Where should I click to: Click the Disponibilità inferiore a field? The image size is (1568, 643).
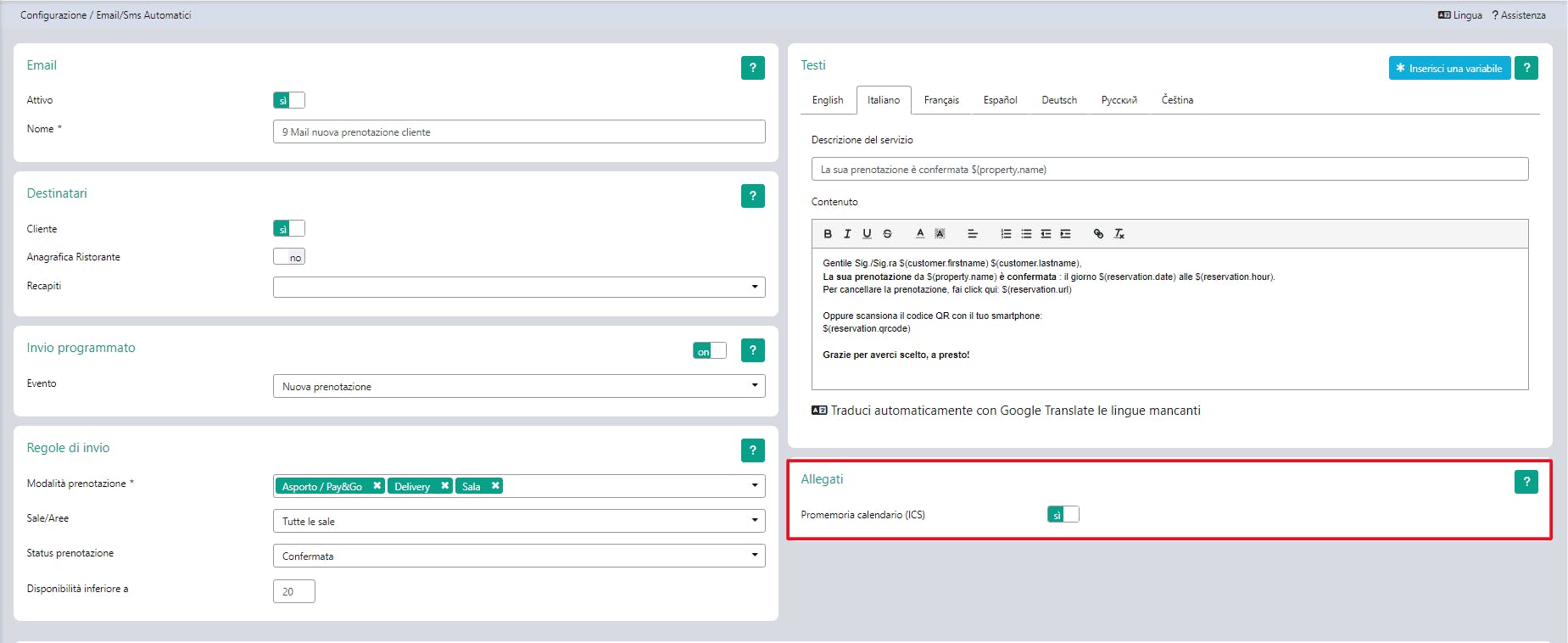coord(294,591)
